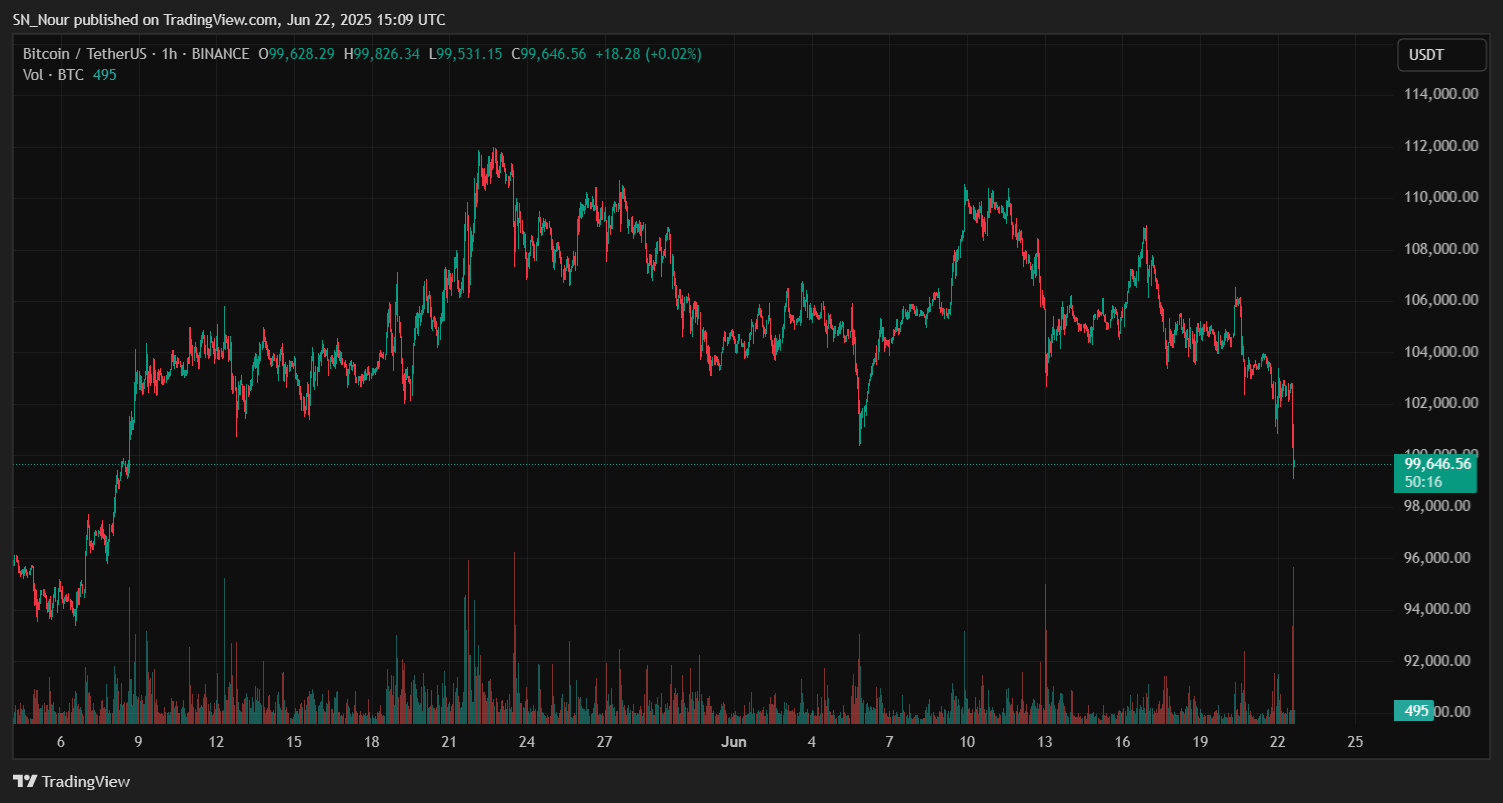Select the 21 date on time axis
The image size is (1503, 803).
[x=449, y=742]
